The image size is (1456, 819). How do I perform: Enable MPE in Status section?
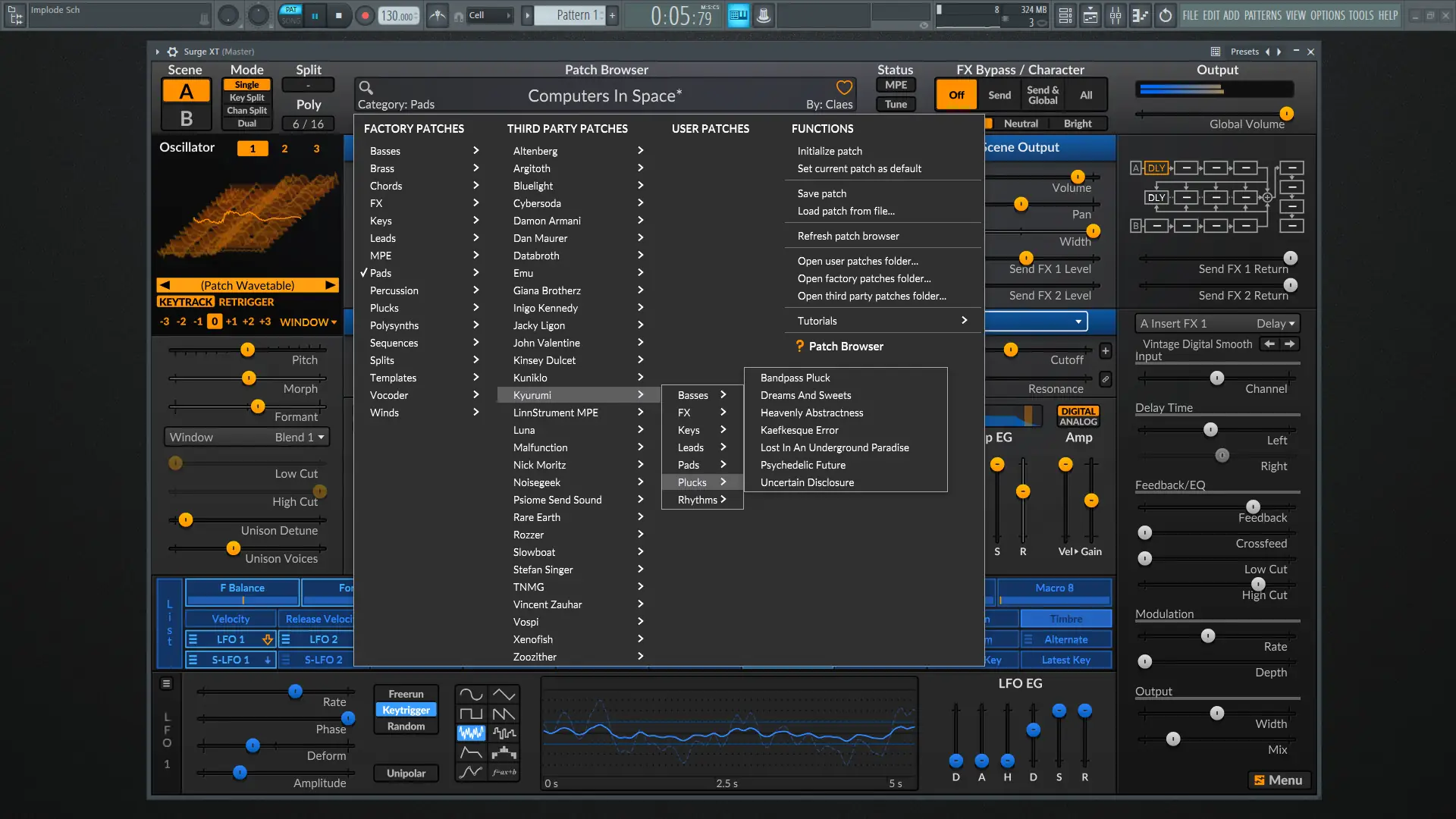point(896,86)
